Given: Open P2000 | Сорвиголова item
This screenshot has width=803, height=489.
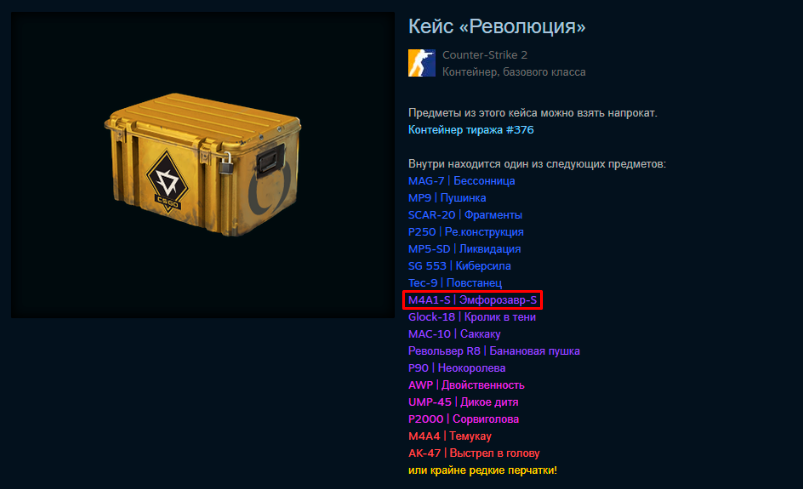Looking at the screenshot, I should click(463, 419).
